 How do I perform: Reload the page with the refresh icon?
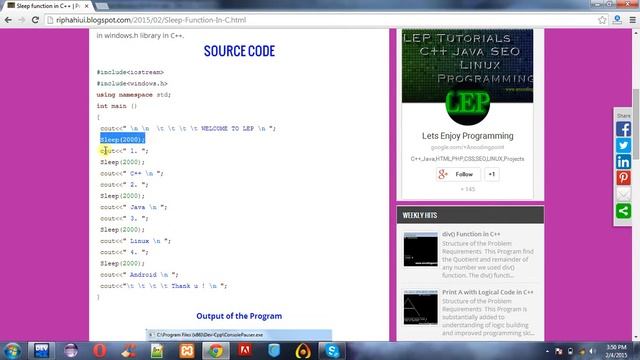(36, 20)
